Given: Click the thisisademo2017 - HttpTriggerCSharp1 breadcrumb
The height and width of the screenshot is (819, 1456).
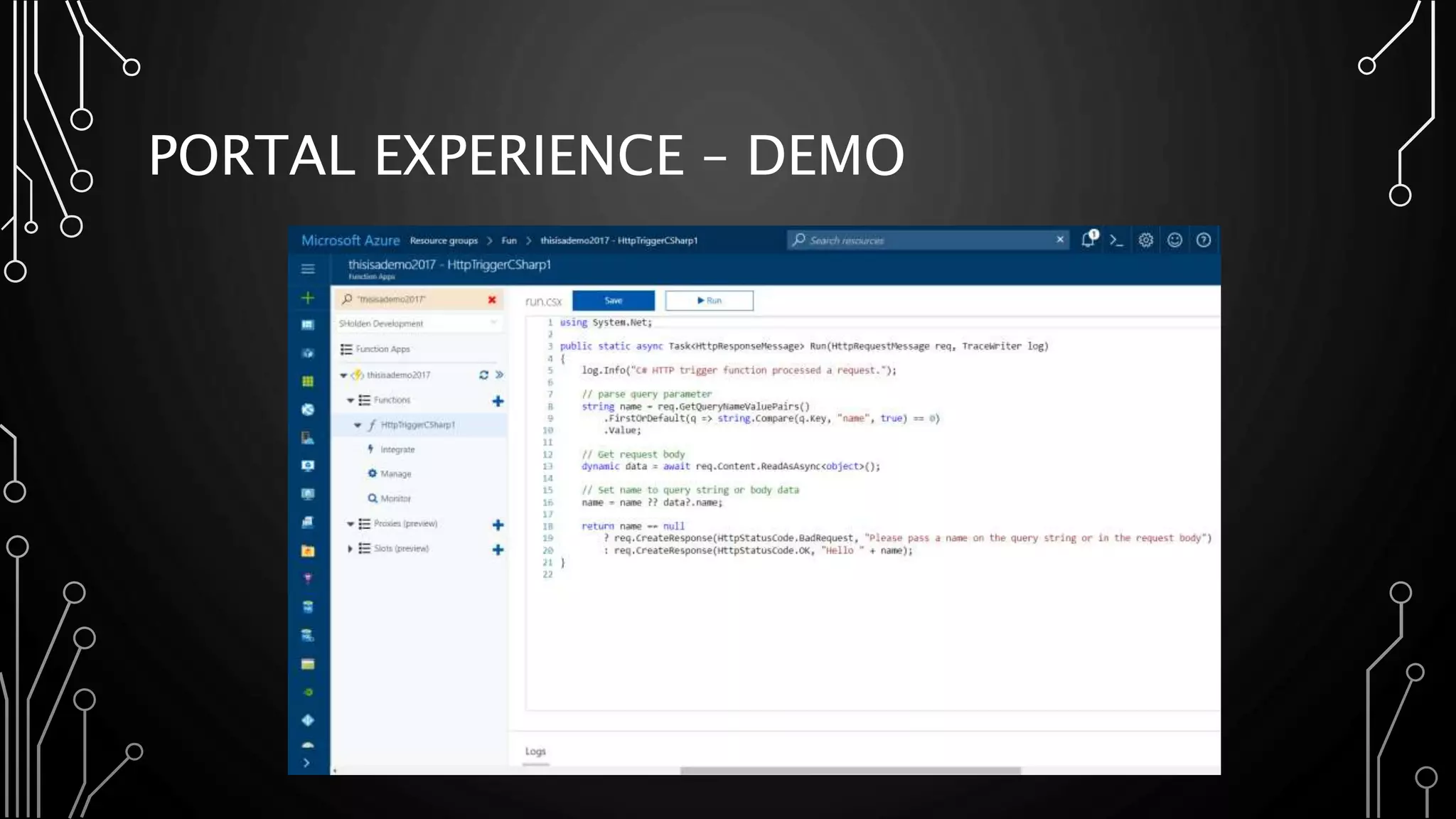Looking at the screenshot, I should [x=619, y=241].
